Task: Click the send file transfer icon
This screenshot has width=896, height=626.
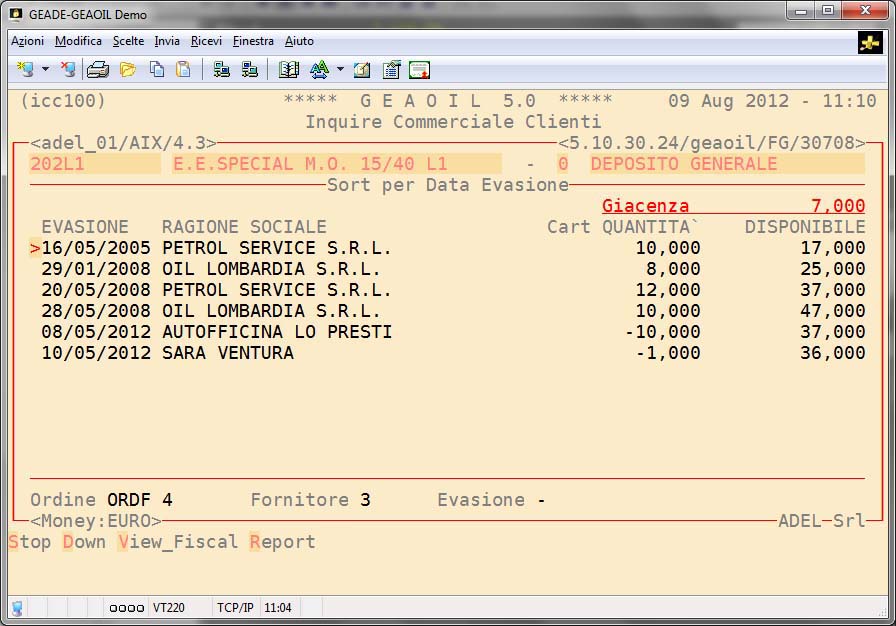Action: 222,70
